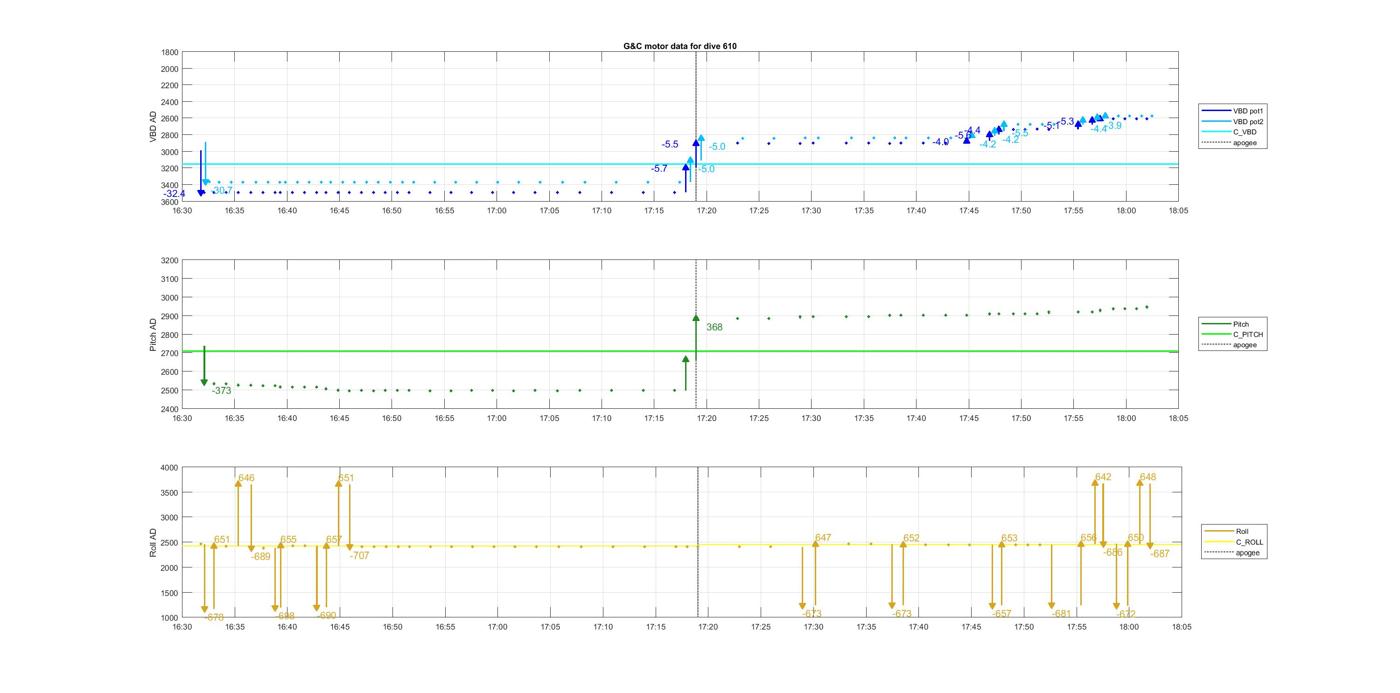The width and height of the screenshot is (1400, 693).
Task: Click the '-707' label in Roll plot
Action: (359, 555)
